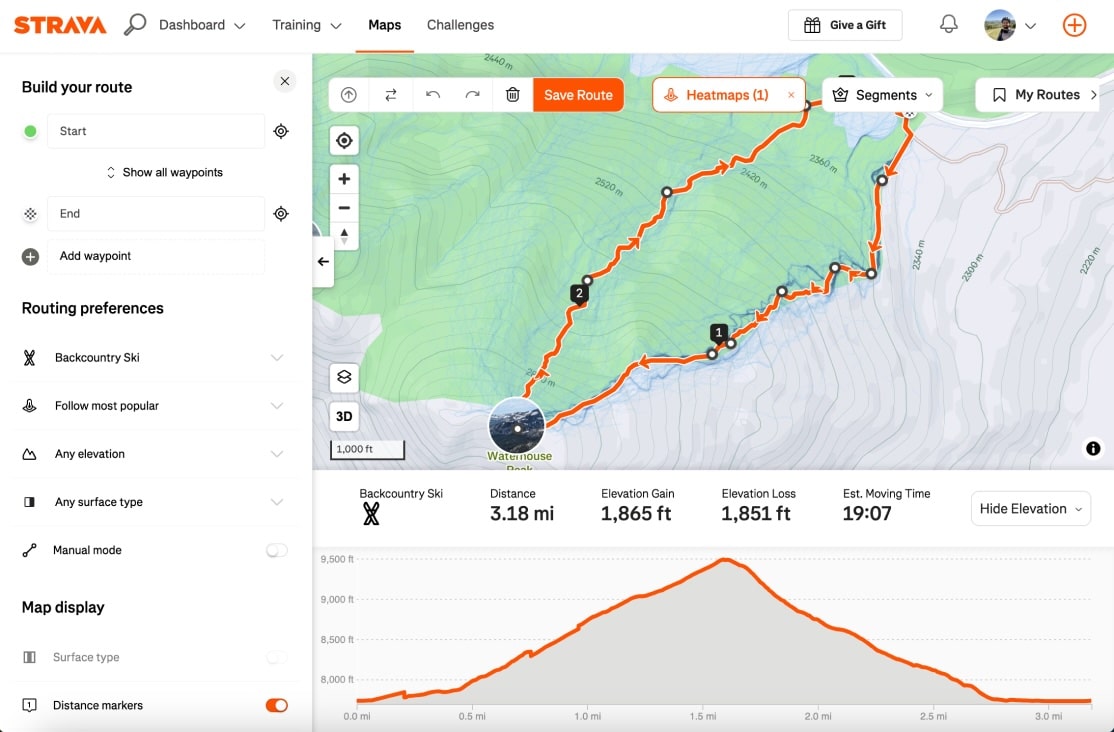Image resolution: width=1114 pixels, height=732 pixels.
Task: Zoom in on the map
Action: [344, 179]
